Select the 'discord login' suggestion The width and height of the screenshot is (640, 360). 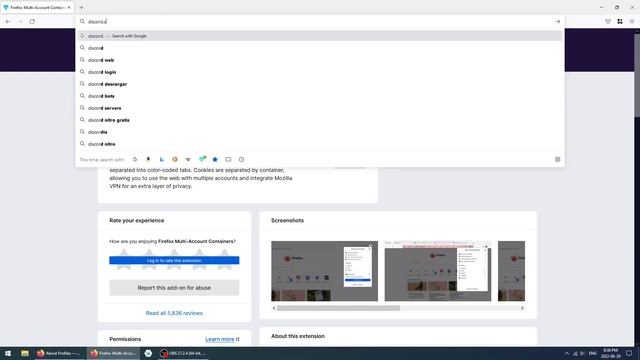[320, 72]
